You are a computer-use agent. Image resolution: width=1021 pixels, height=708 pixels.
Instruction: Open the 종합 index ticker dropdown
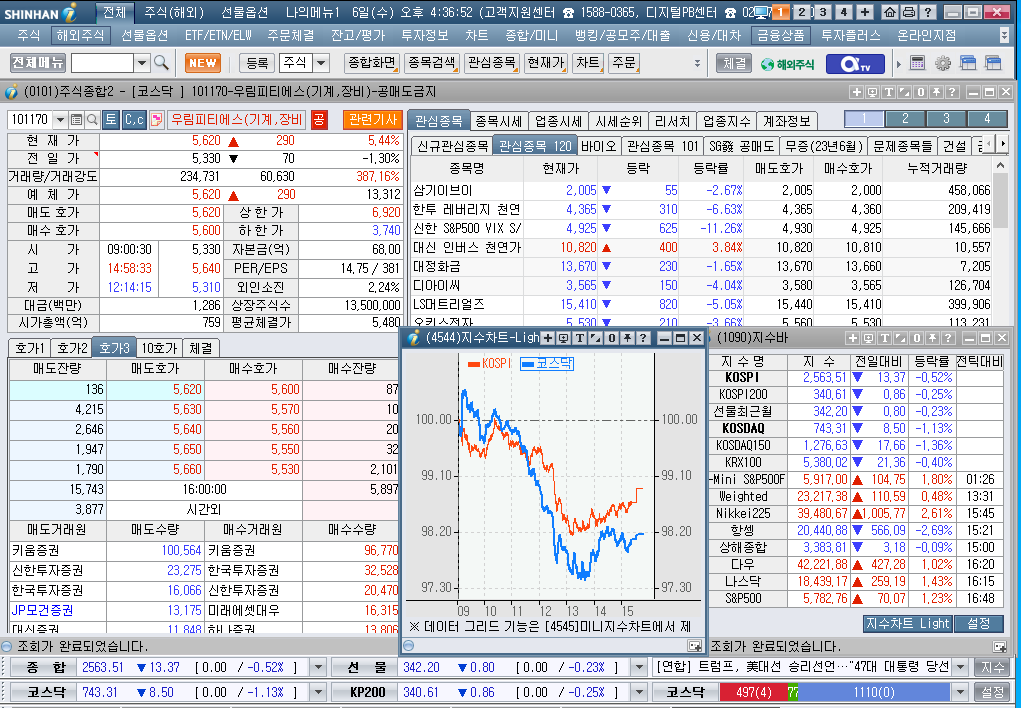(318, 667)
